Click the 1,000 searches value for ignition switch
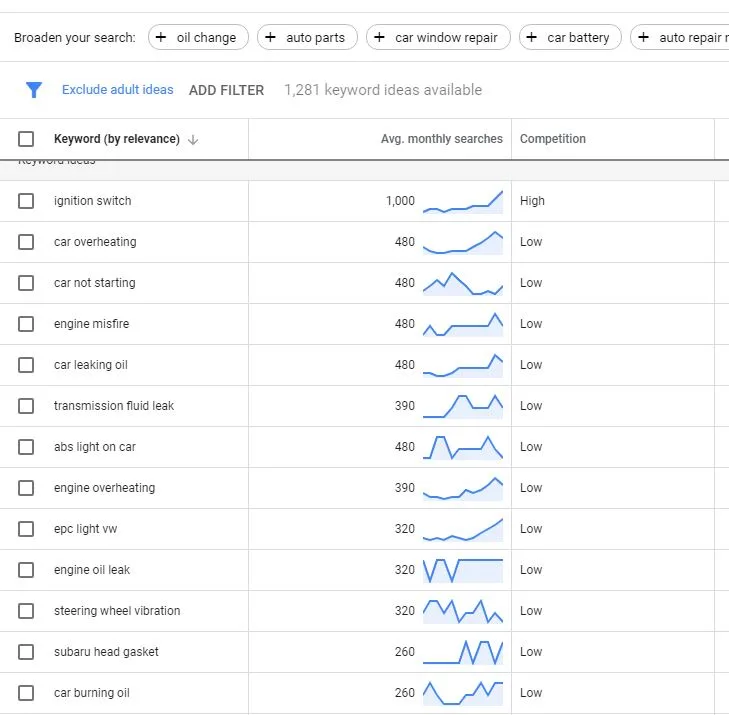The image size is (729, 715). click(400, 201)
